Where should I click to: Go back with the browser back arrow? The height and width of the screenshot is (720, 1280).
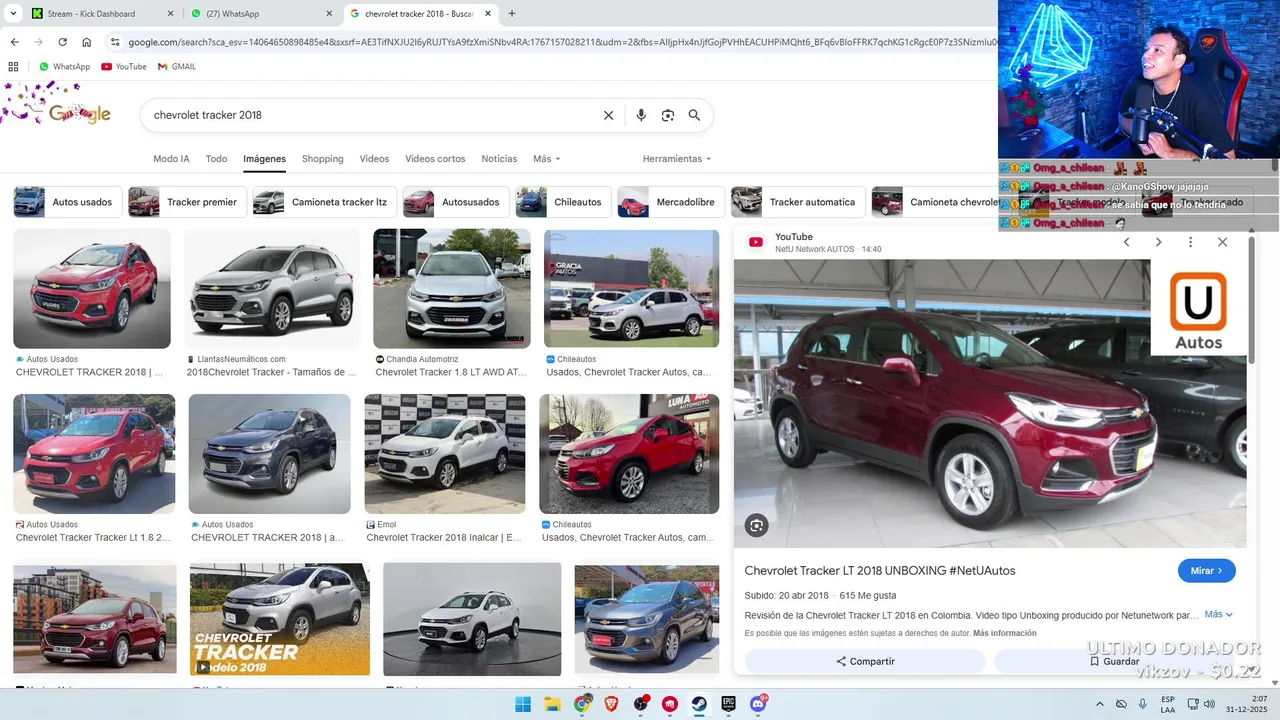click(14, 42)
